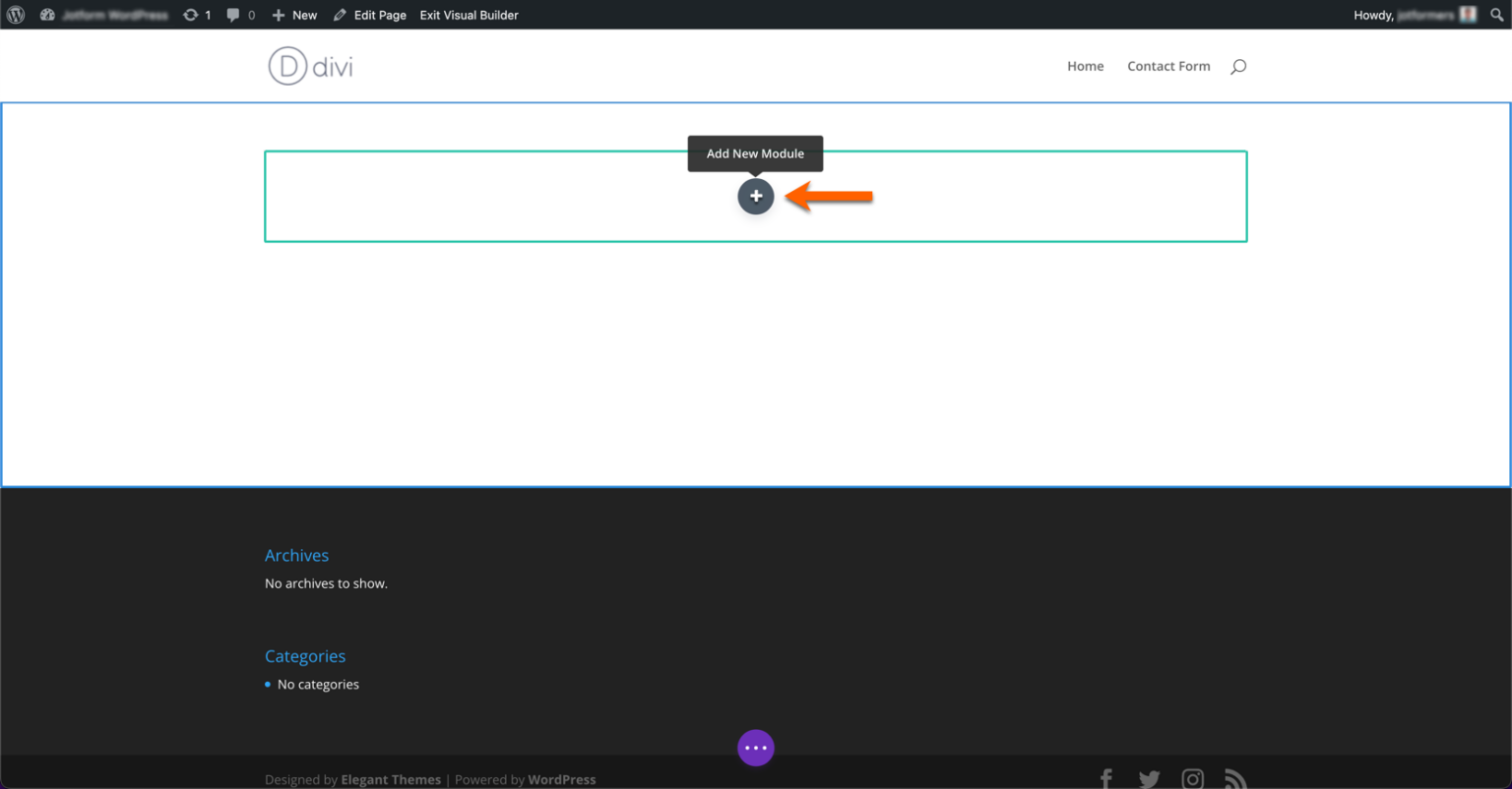Click the site search icon in the header
The image size is (1512, 789).
[x=1238, y=66]
